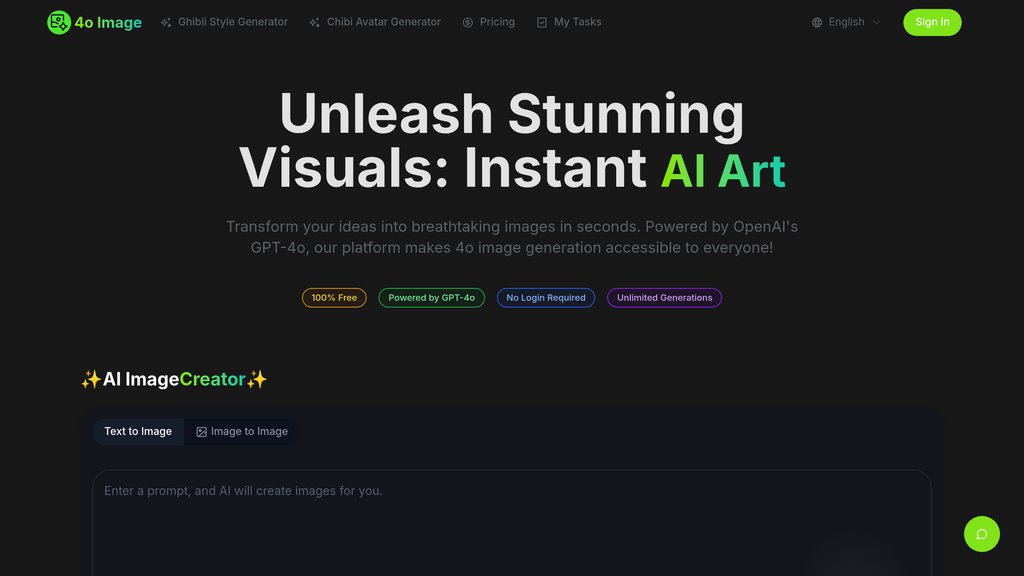Click the Unlimited Generations badge
This screenshot has height=576, width=1024.
coord(664,298)
